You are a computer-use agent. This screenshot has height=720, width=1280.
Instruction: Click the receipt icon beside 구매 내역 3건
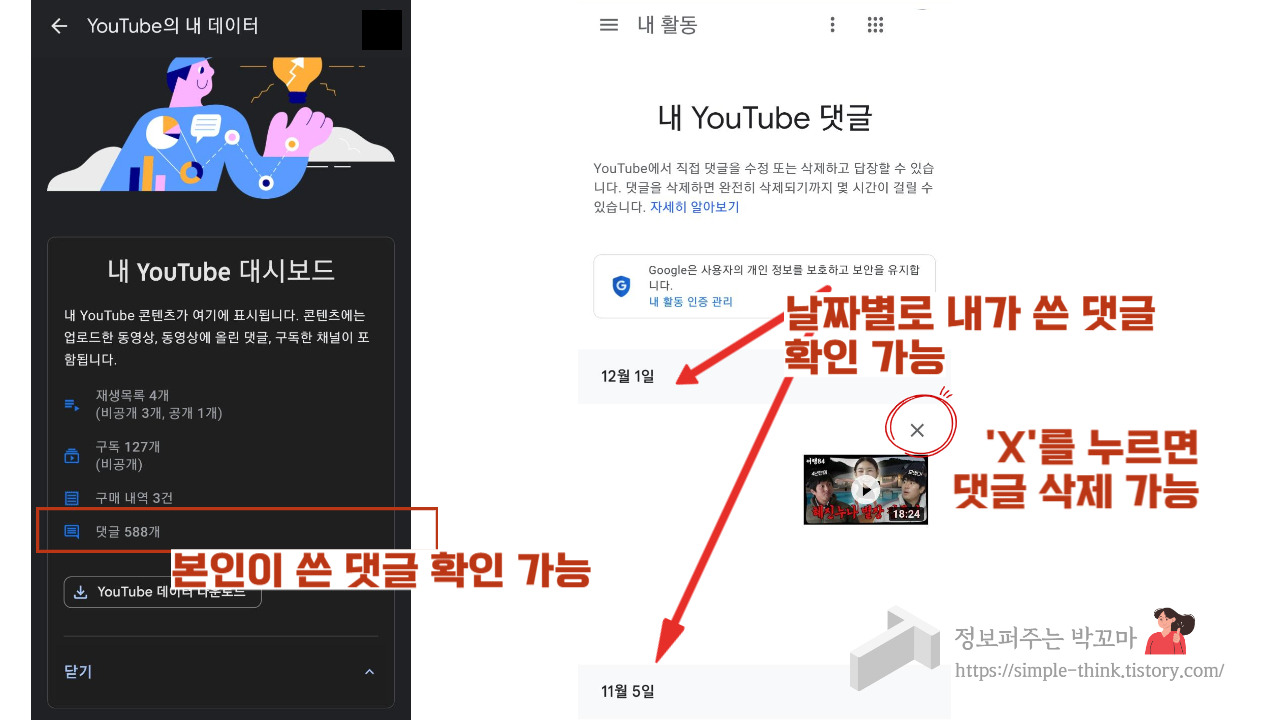pyautogui.click(x=72, y=498)
